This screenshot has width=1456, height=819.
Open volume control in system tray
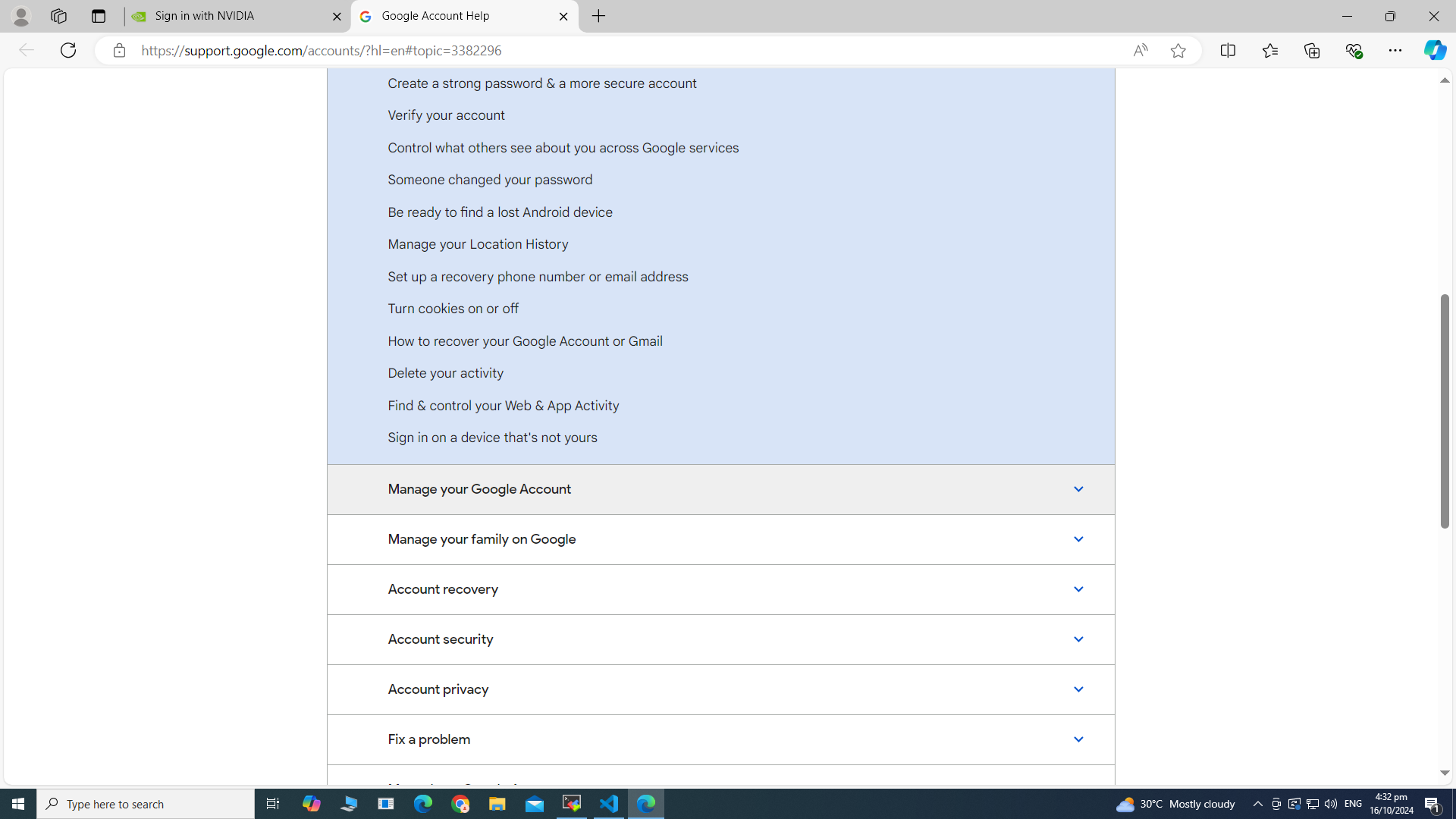point(1331,804)
